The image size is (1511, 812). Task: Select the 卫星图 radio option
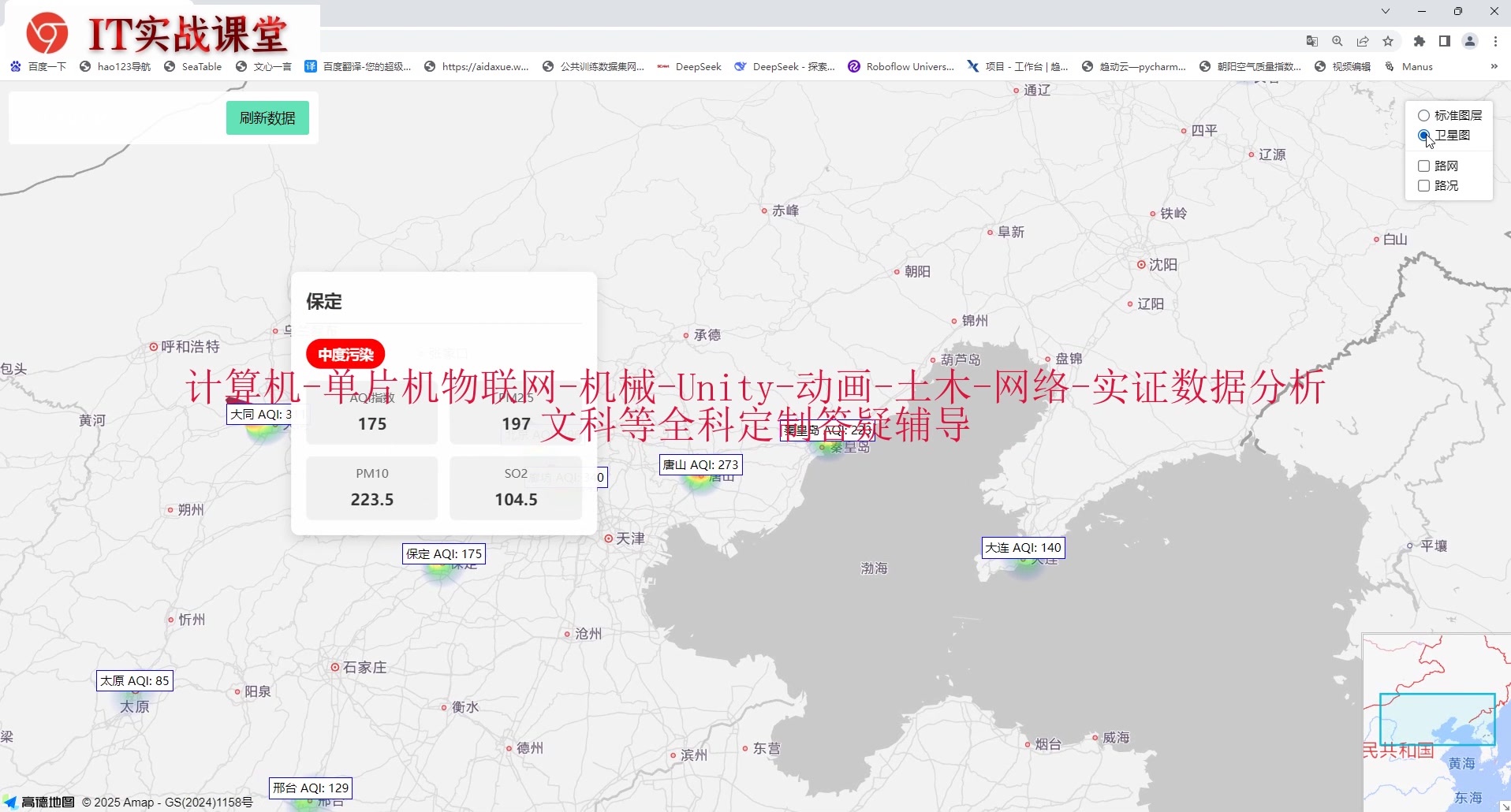(1424, 136)
